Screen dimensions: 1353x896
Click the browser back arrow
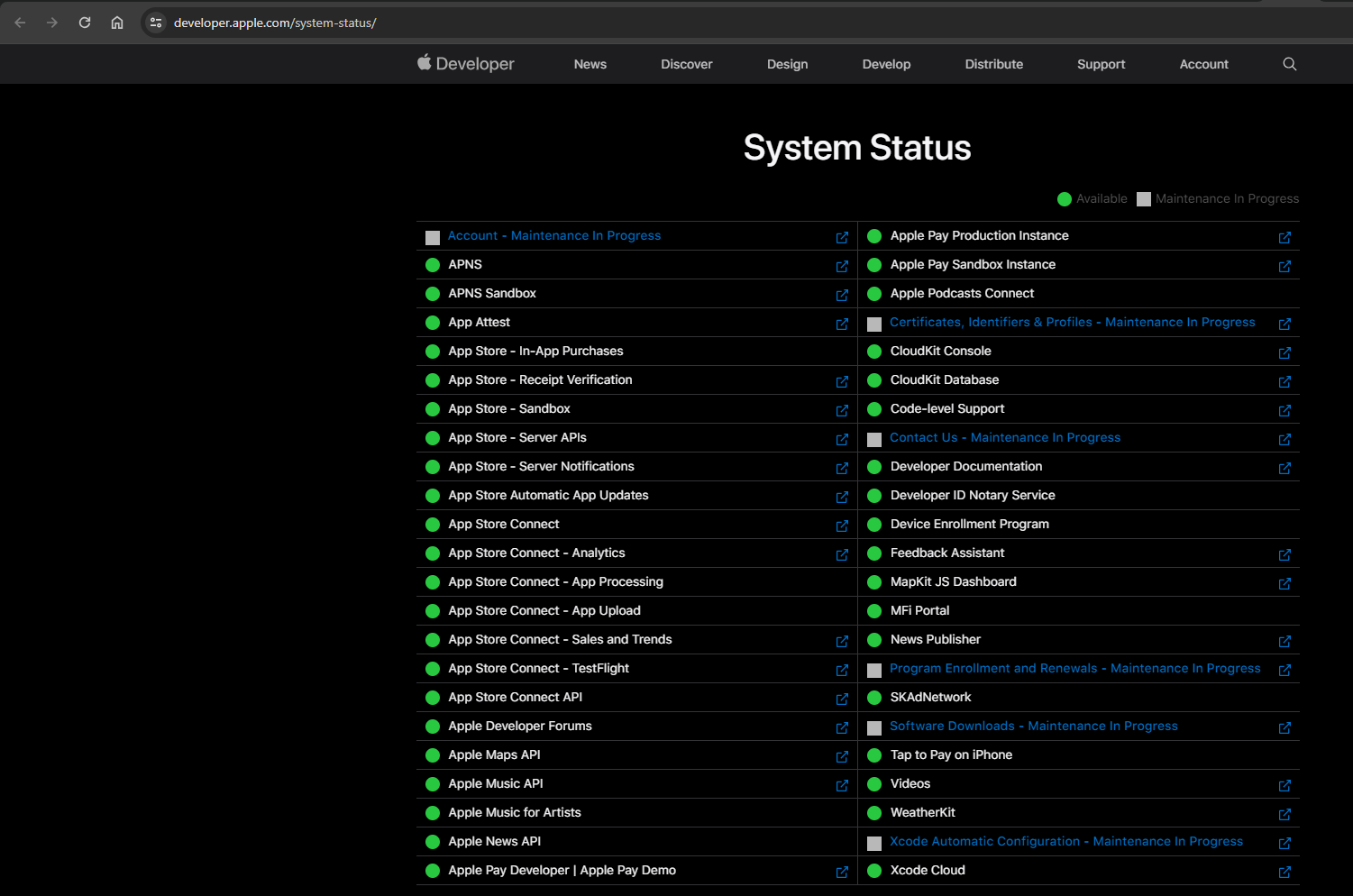click(20, 23)
